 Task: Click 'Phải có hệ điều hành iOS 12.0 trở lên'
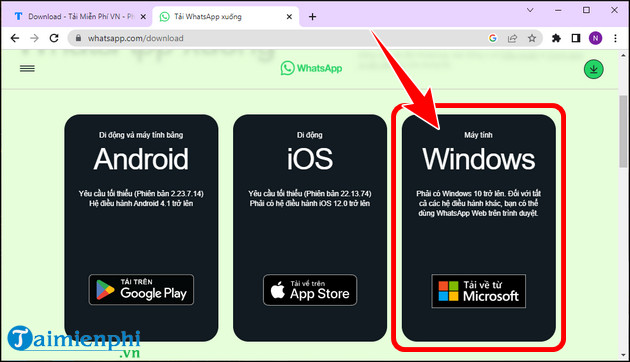pyautogui.click(x=310, y=204)
